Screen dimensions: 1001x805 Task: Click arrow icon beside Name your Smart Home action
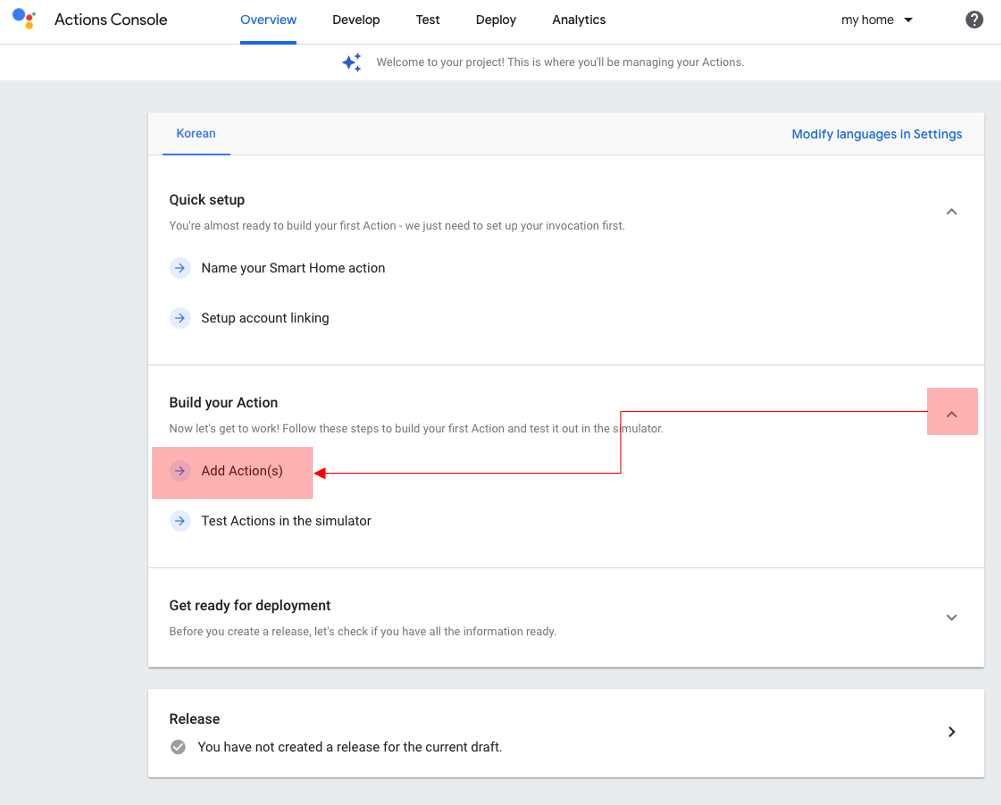point(180,268)
